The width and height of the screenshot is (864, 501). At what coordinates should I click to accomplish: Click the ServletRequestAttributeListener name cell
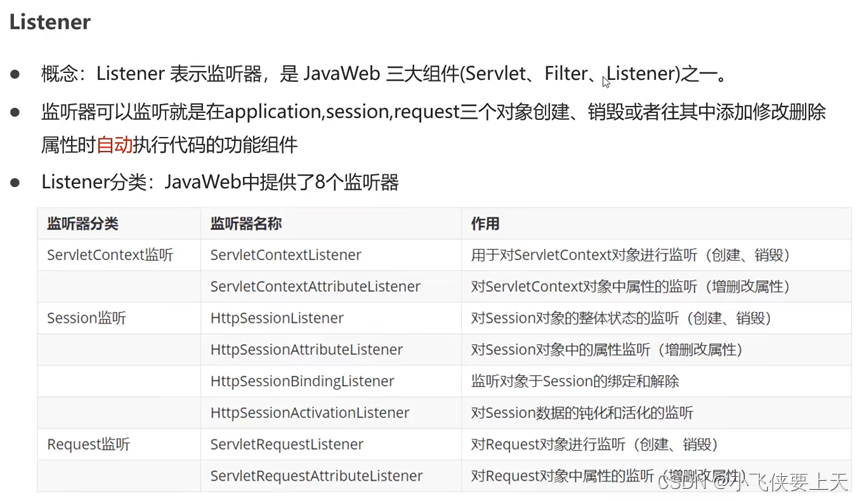316,476
